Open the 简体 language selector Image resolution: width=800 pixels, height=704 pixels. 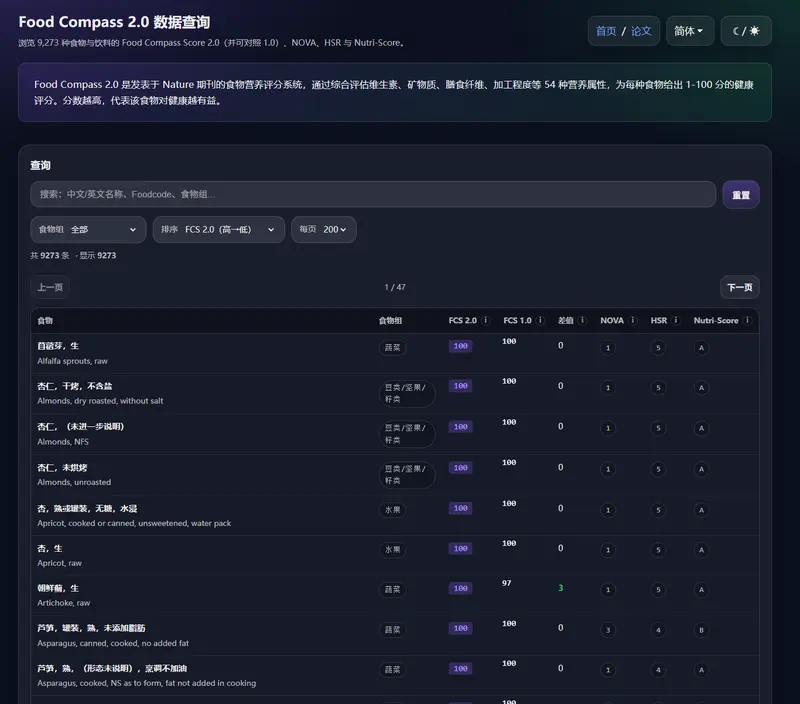(689, 31)
